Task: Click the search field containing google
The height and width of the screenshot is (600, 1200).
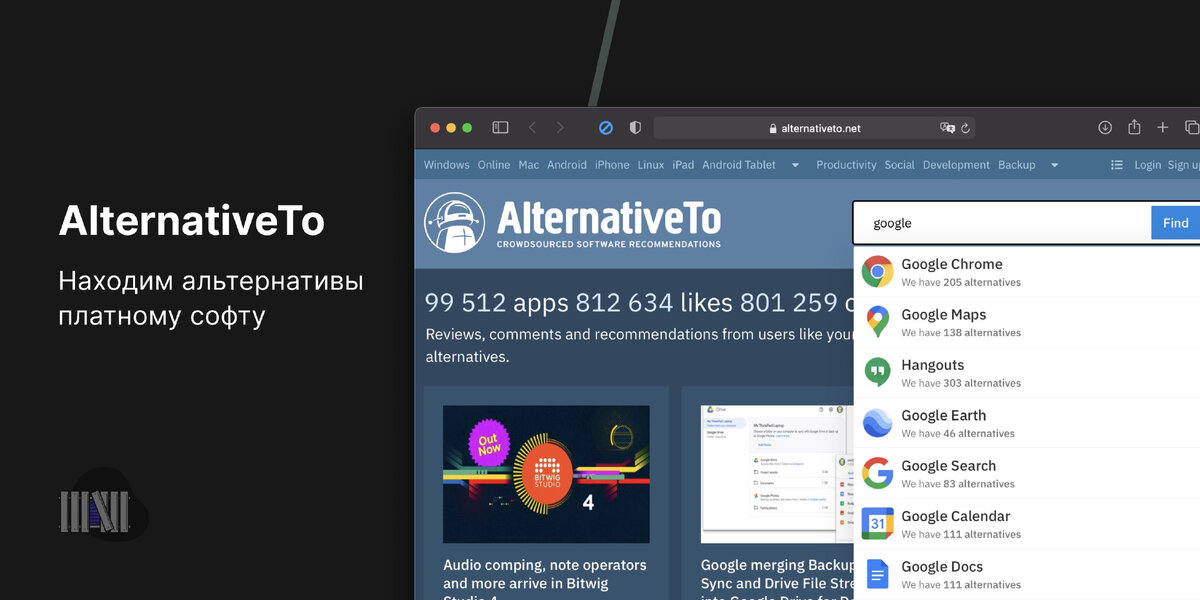Action: [x=1002, y=223]
